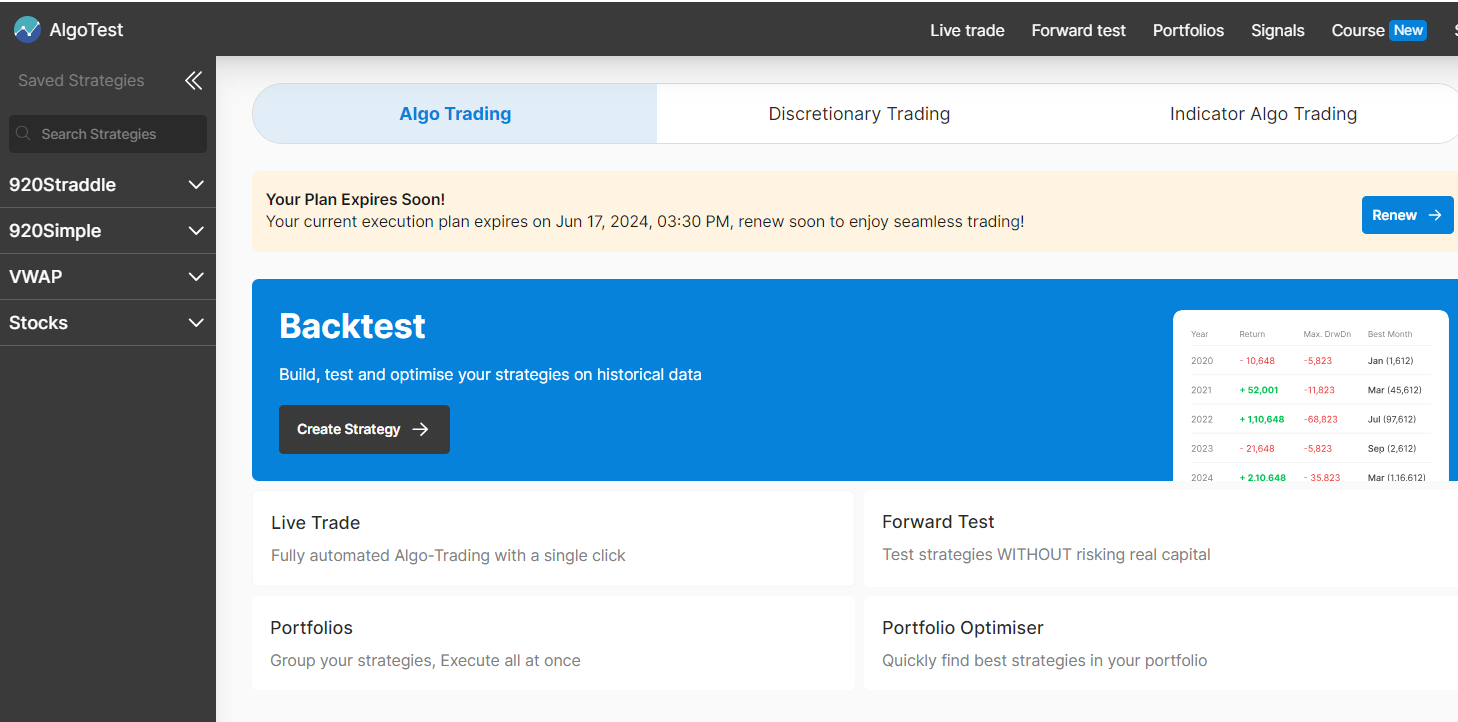Click the Create Strategy button
Image resolution: width=1458 pixels, height=722 pixels.
coord(364,429)
